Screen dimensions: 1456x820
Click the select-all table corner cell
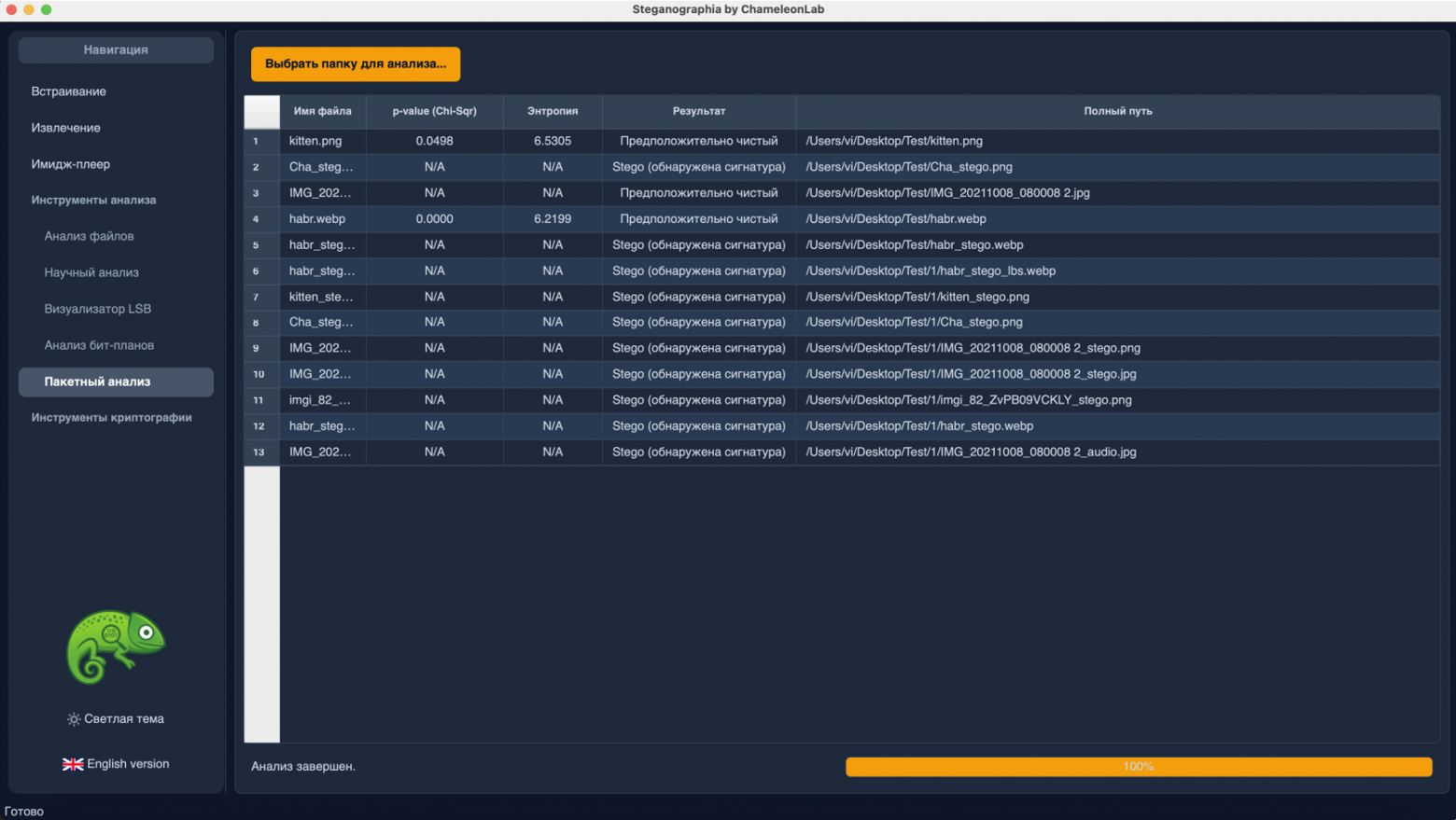click(261, 111)
